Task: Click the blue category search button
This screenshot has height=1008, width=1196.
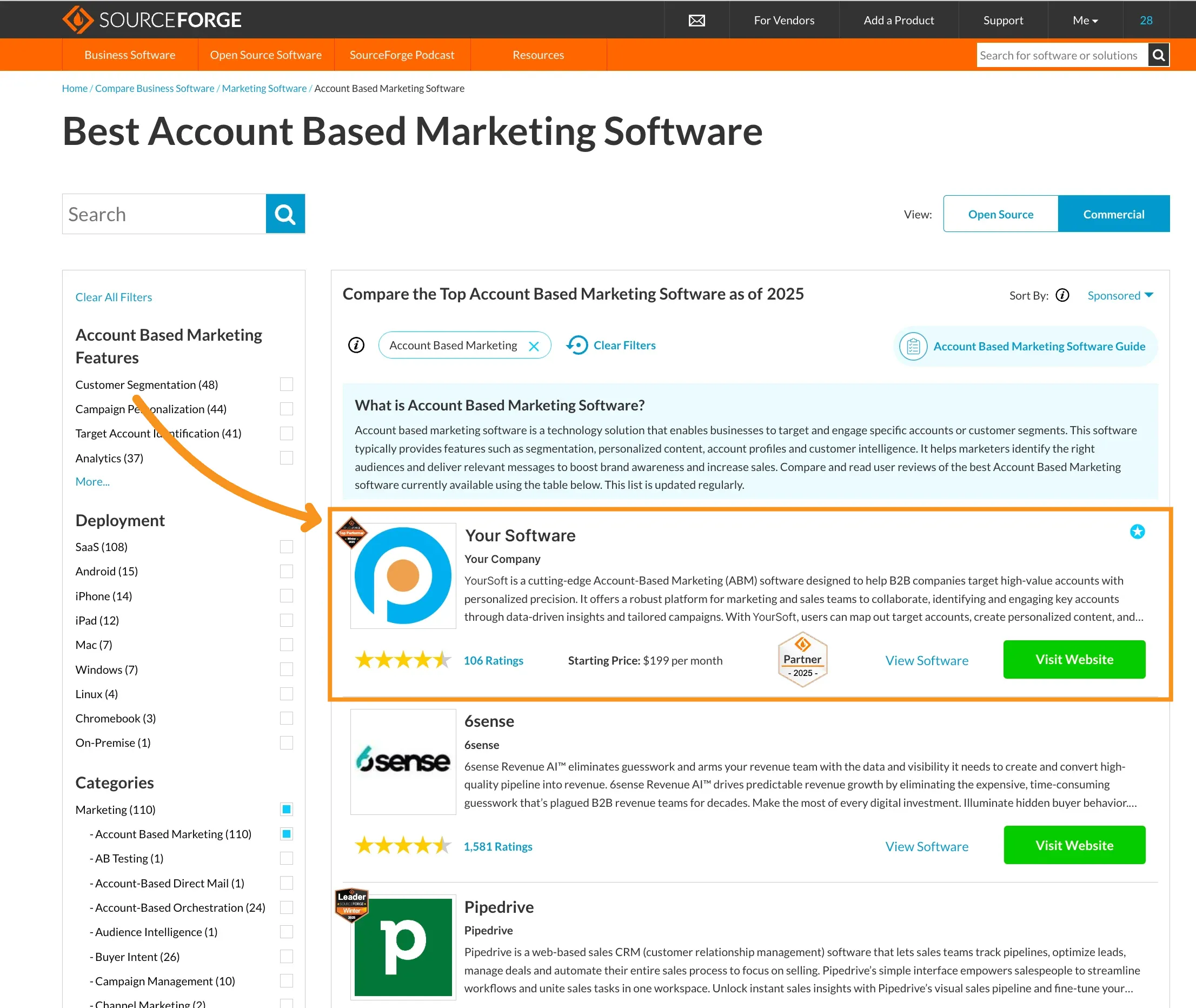Action: coord(285,214)
